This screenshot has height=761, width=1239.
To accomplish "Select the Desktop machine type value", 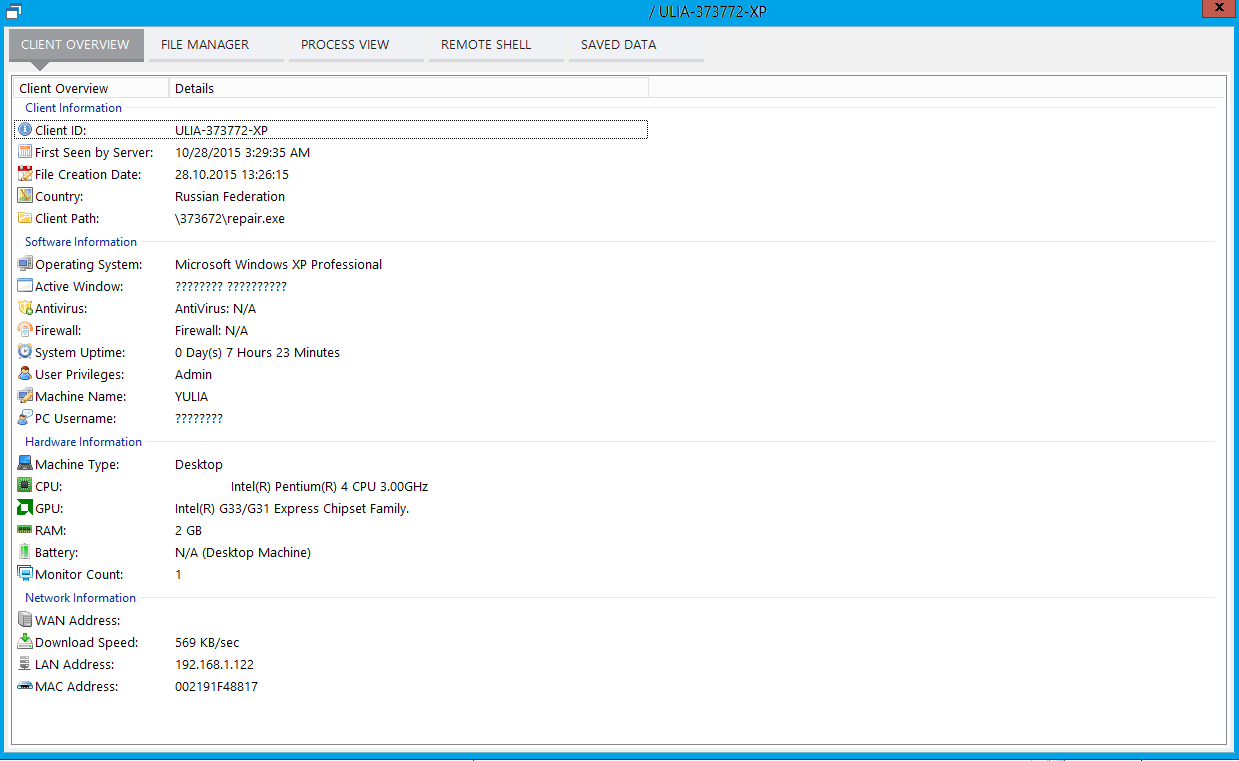I will [199, 464].
